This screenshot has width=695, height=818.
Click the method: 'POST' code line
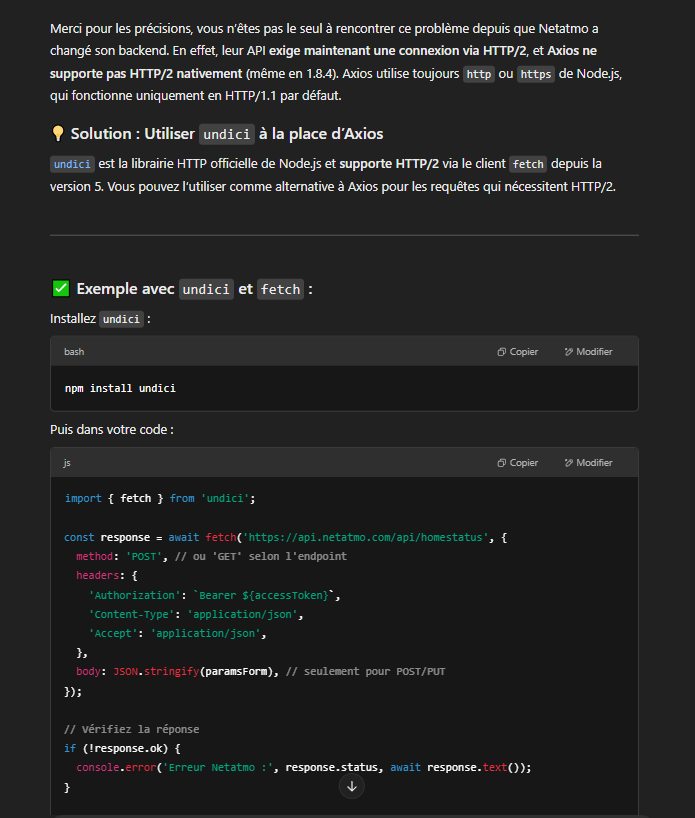coord(211,557)
